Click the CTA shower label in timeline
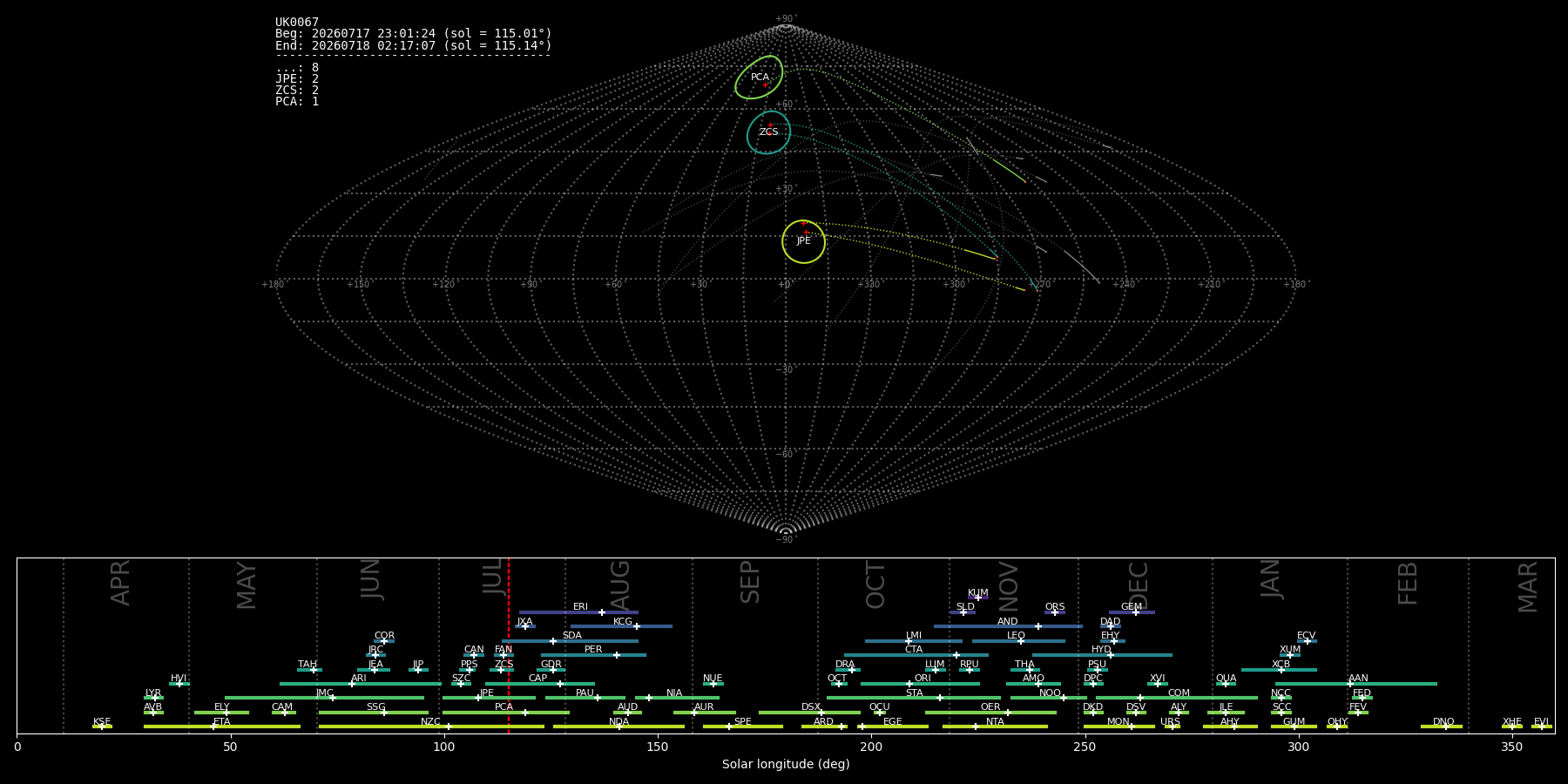This screenshot has width=1568, height=784. [x=914, y=650]
